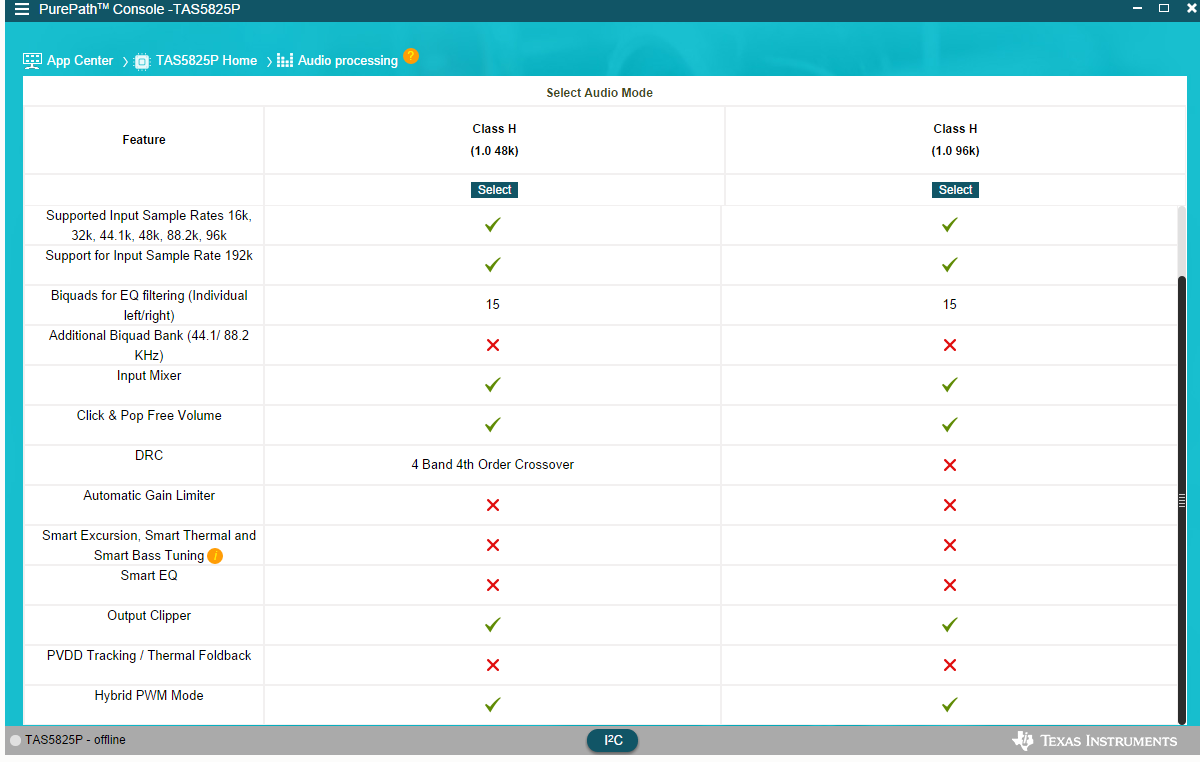
Task: Open the hamburger menu icon
Action: (22, 9)
